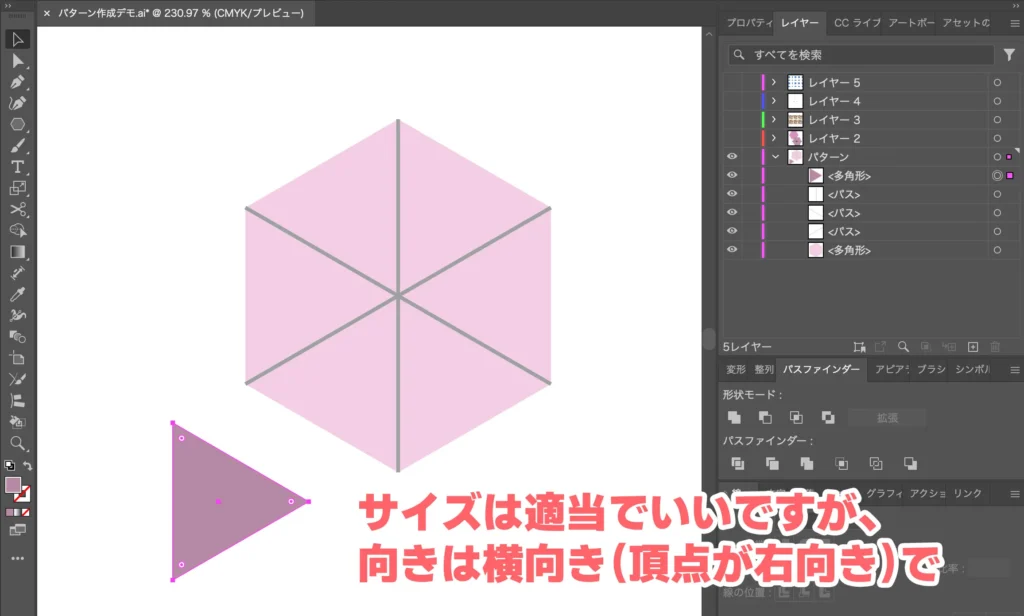Toggle visibility of the <多角形> sublayer
1024x616 pixels.
pyautogui.click(x=733, y=175)
